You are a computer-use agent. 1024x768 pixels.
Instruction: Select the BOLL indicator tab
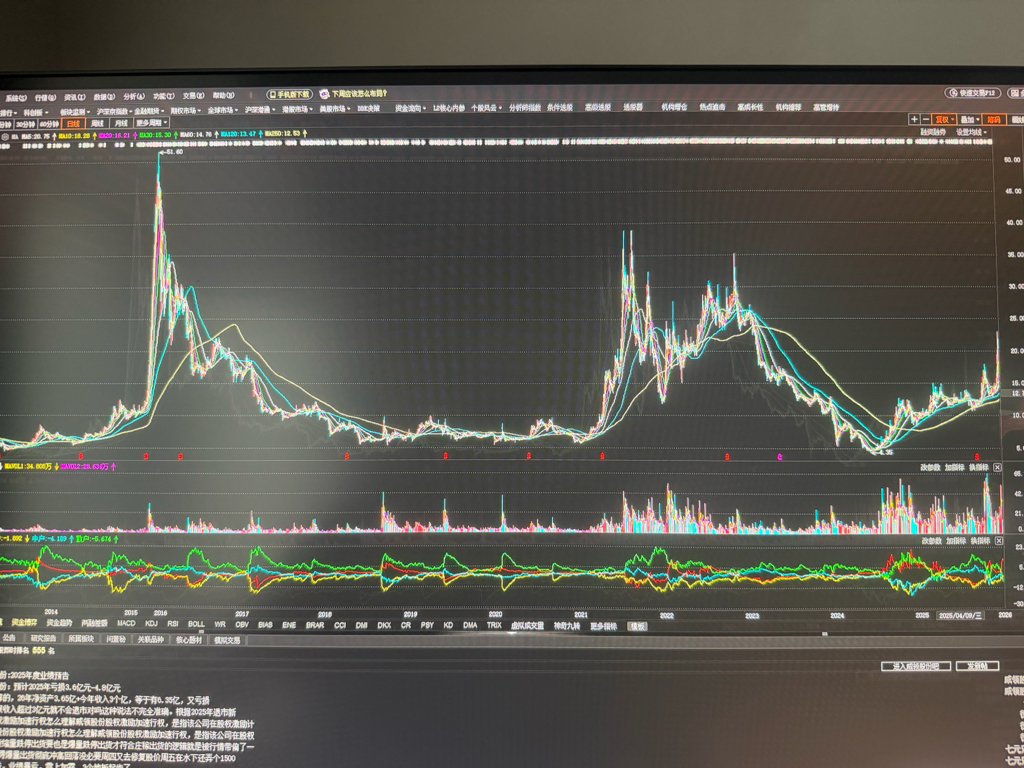196,624
